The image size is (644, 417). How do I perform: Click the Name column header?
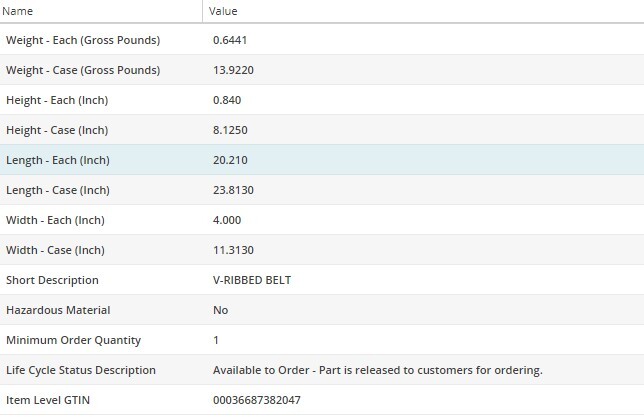(x=20, y=11)
